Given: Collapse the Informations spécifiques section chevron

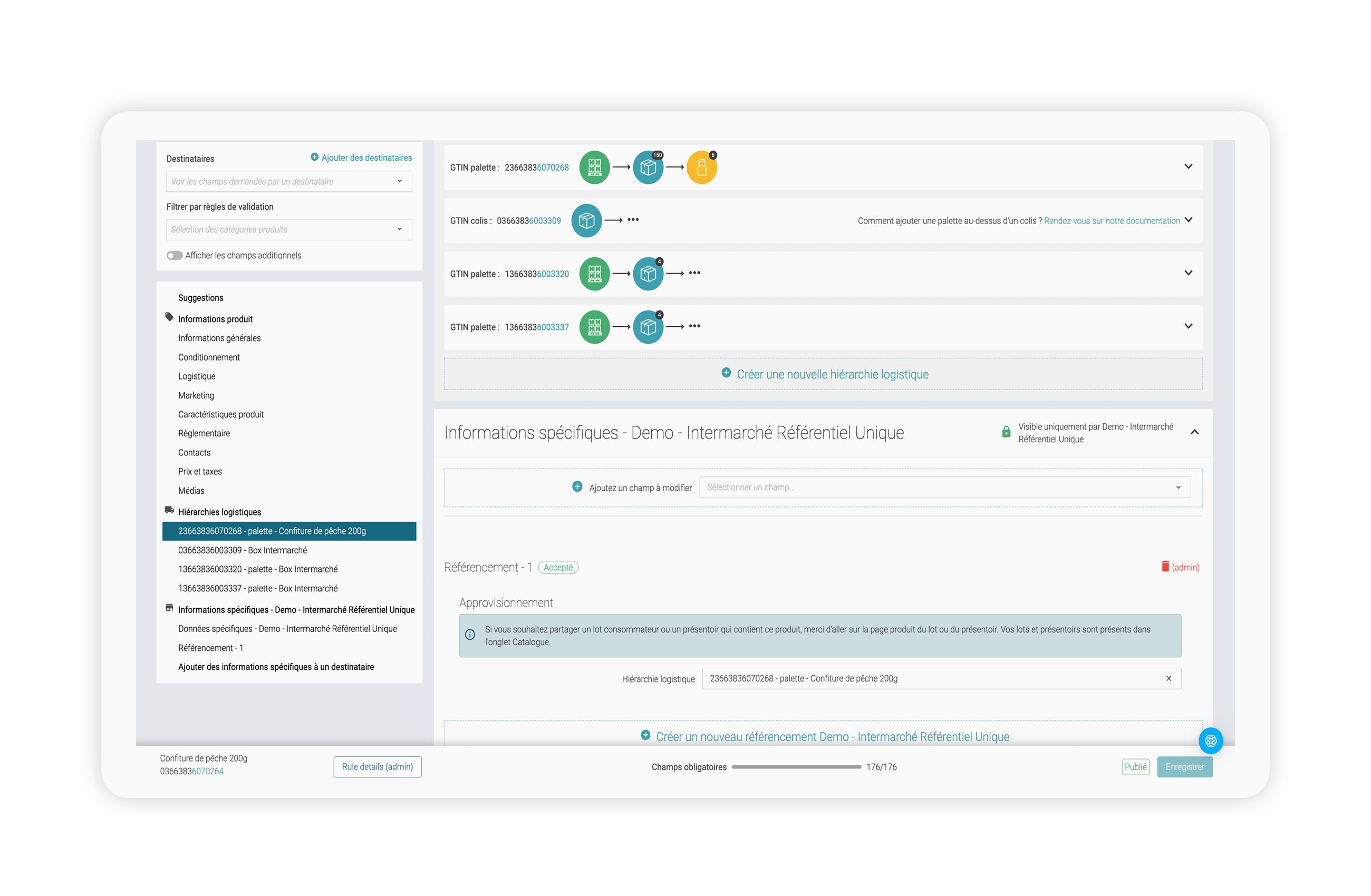Looking at the screenshot, I should click(x=1195, y=432).
